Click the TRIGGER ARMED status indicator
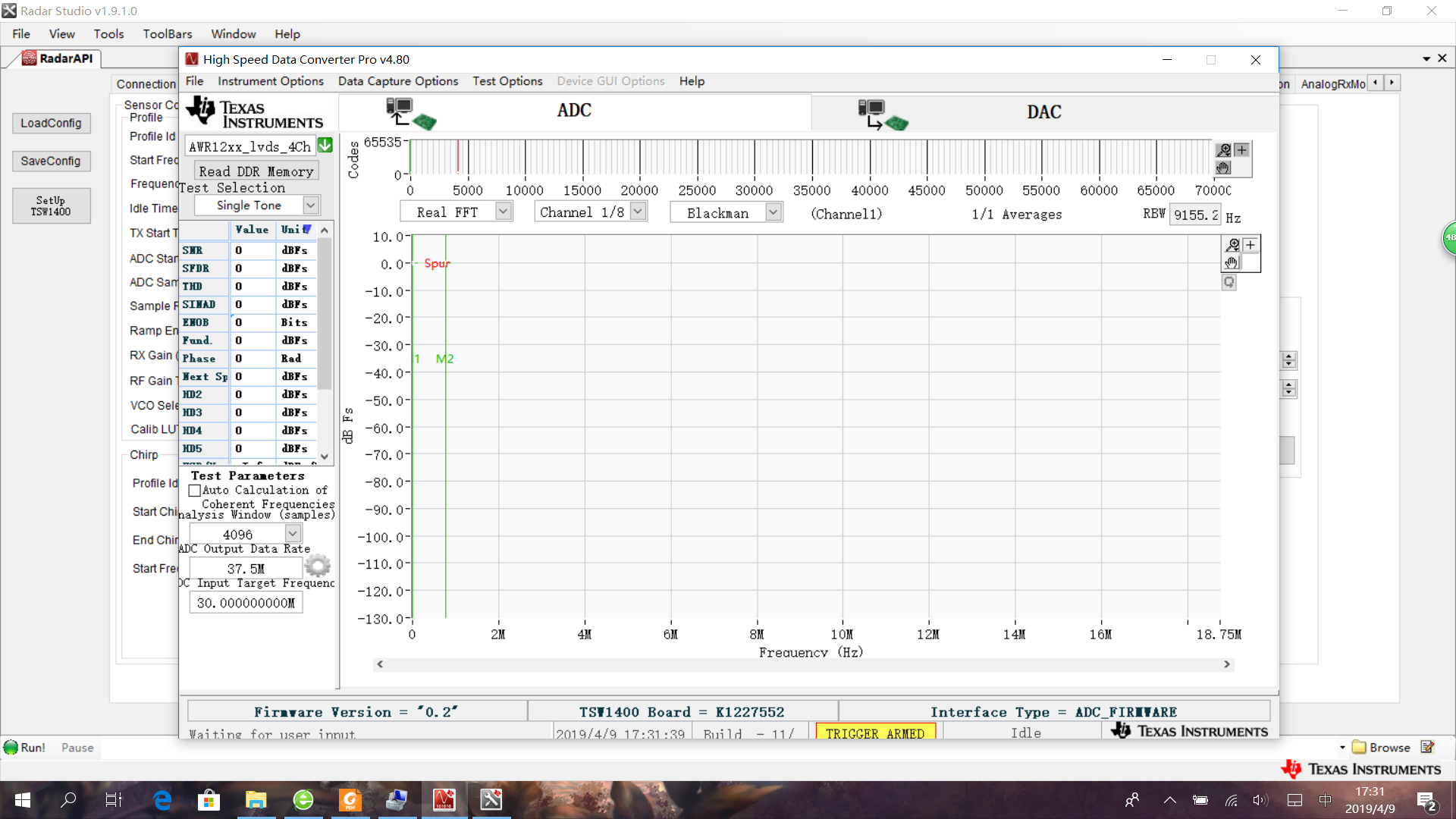 click(875, 733)
